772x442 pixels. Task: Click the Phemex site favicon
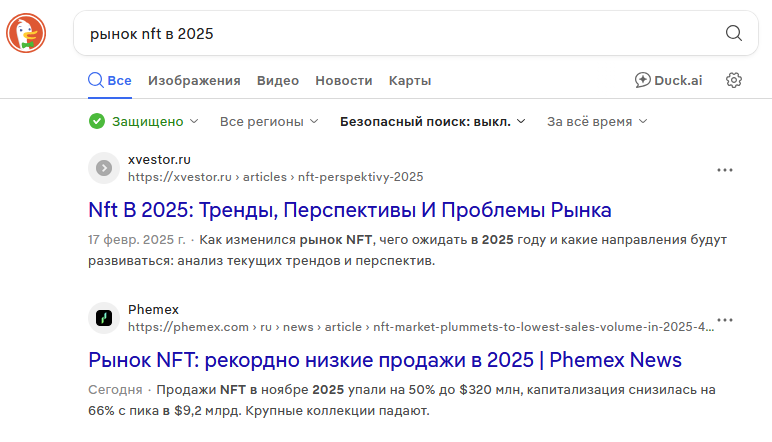pos(104,318)
